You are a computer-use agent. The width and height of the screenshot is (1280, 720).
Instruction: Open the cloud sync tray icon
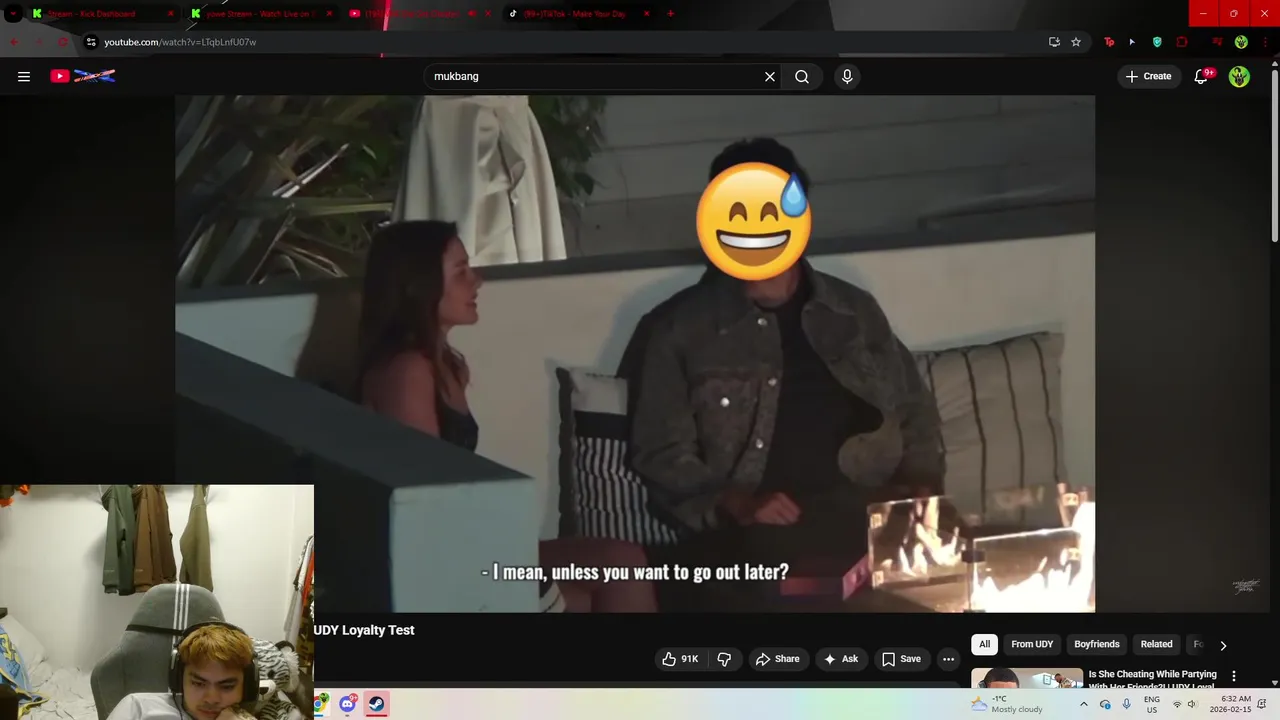pyautogui.click(x=1105, y=704)
